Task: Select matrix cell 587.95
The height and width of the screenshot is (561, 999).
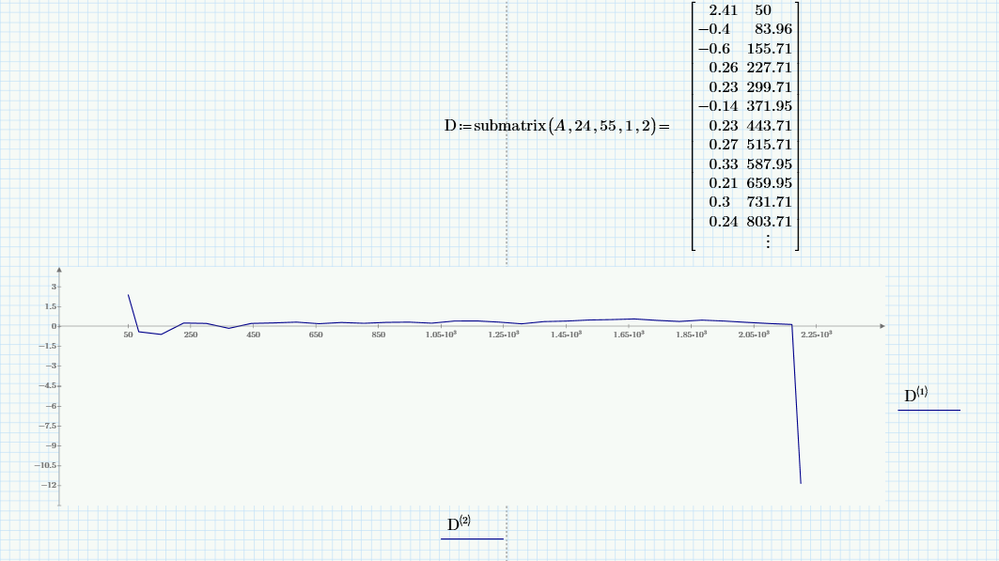Action: pos(769,164)
